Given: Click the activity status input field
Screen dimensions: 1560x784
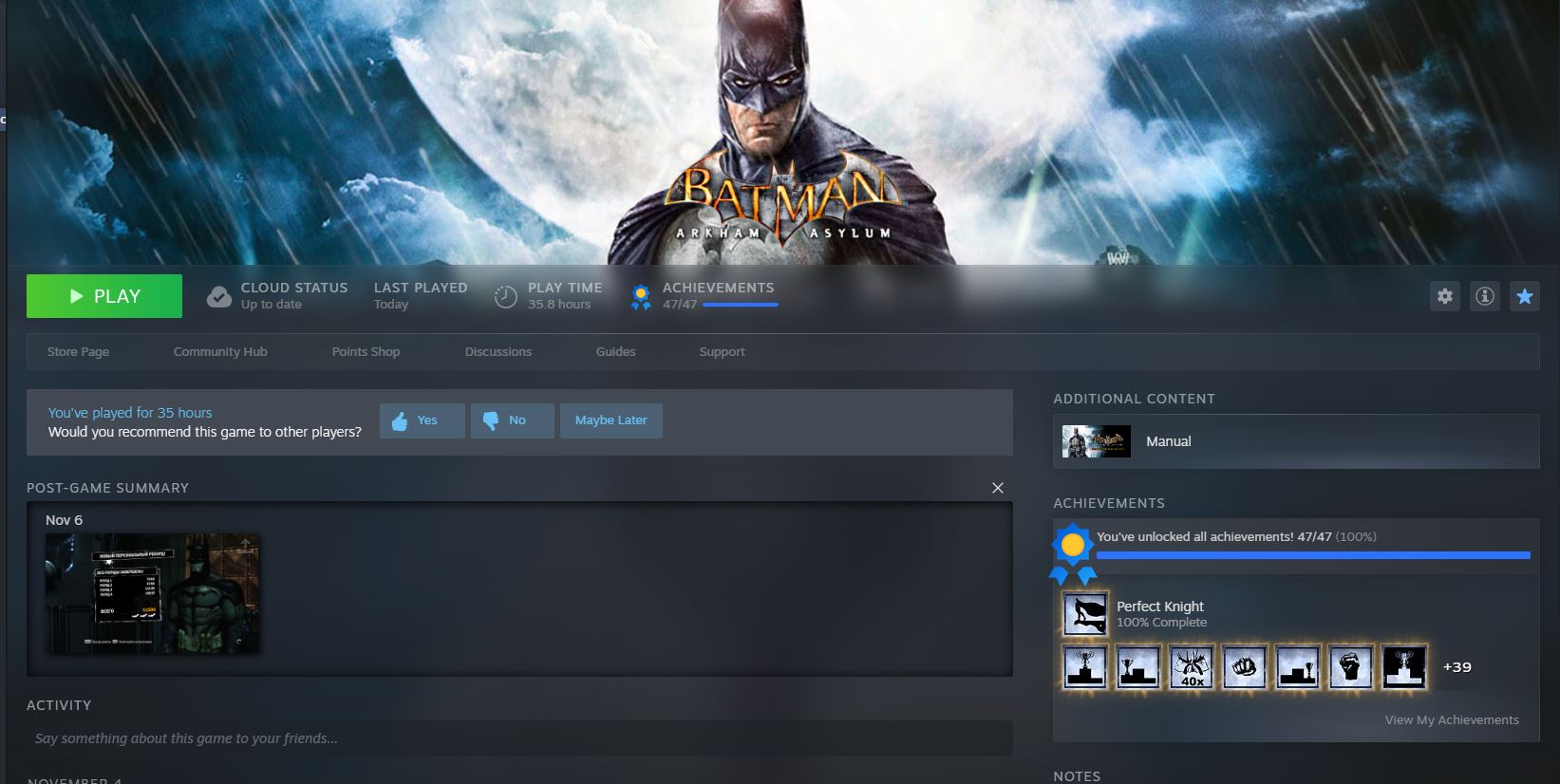Looking at the screenshot, I should 519,738.
